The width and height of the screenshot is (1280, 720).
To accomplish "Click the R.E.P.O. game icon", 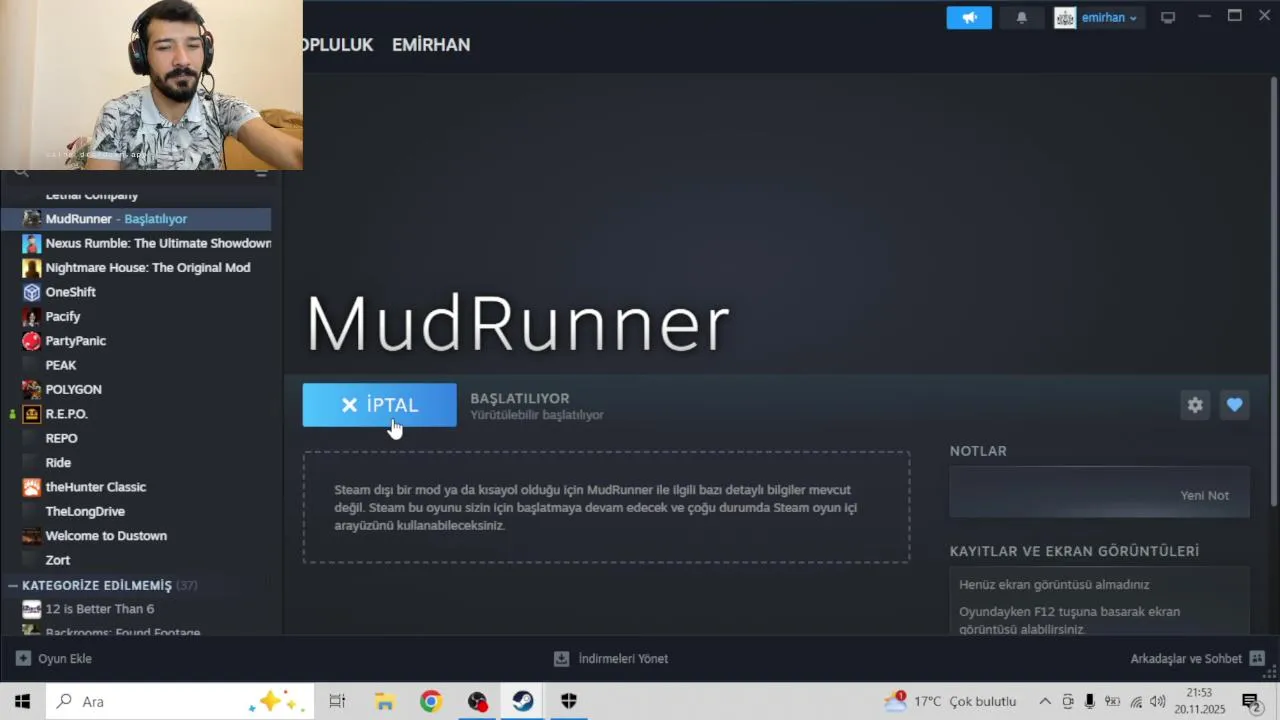I will coord(32,414).
